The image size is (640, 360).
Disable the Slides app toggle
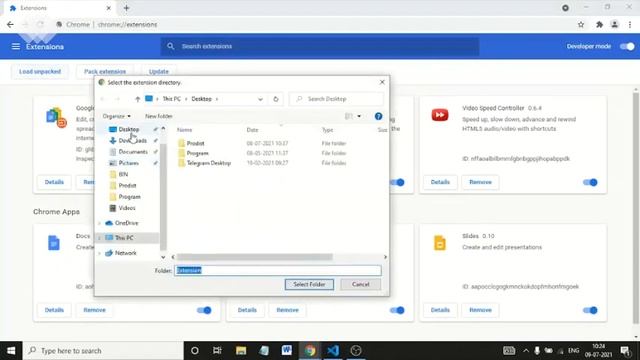tap(590, 310)
